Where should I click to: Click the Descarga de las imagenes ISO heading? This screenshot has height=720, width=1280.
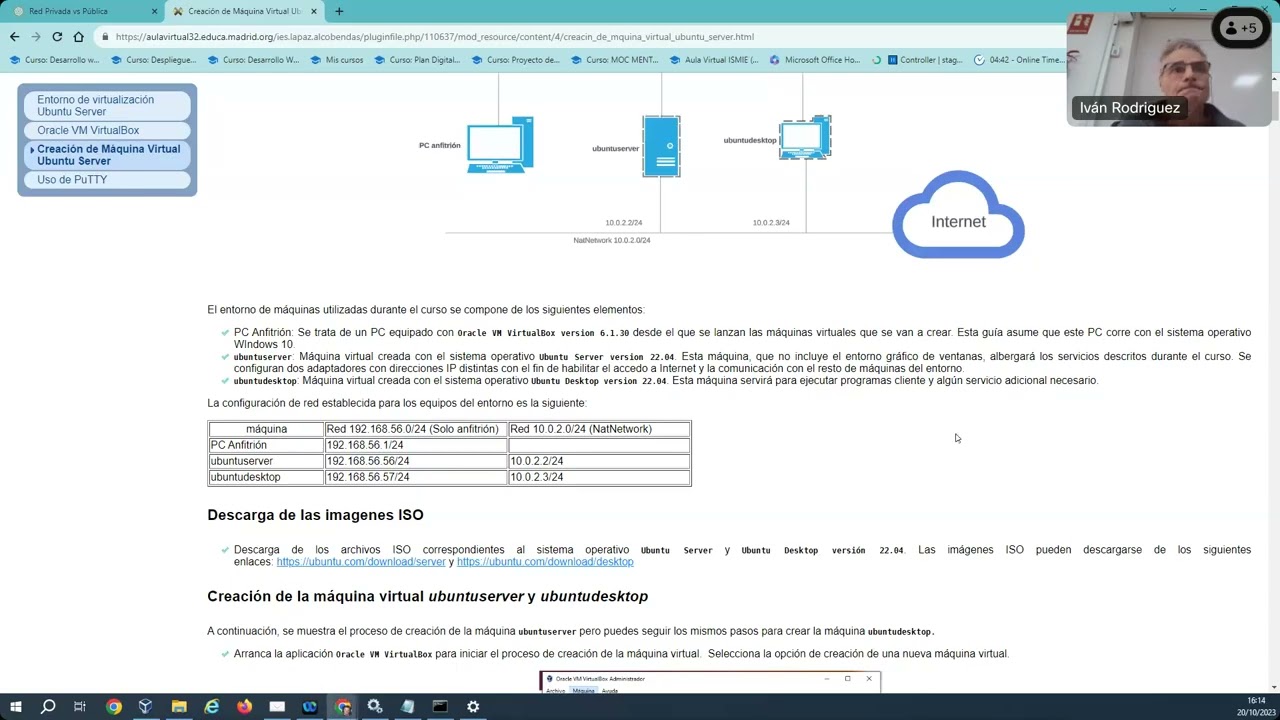coord(315,515)
